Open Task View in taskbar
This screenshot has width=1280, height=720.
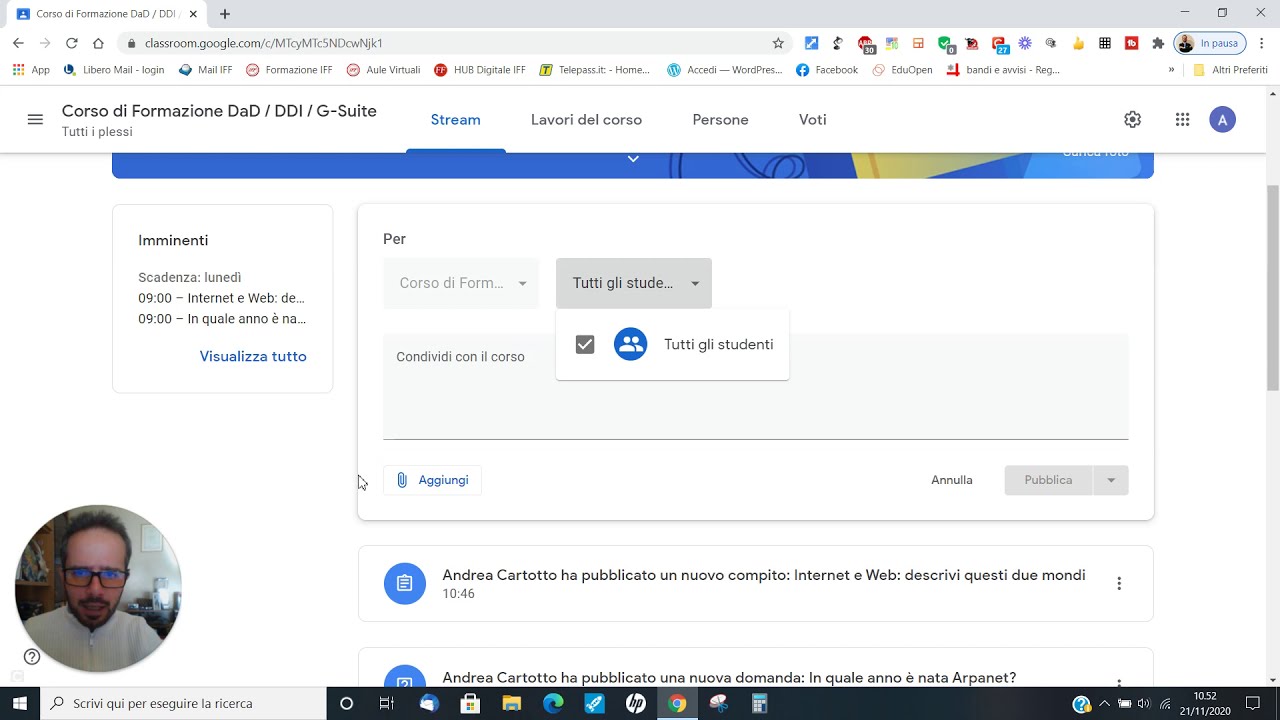click(387, 704)
